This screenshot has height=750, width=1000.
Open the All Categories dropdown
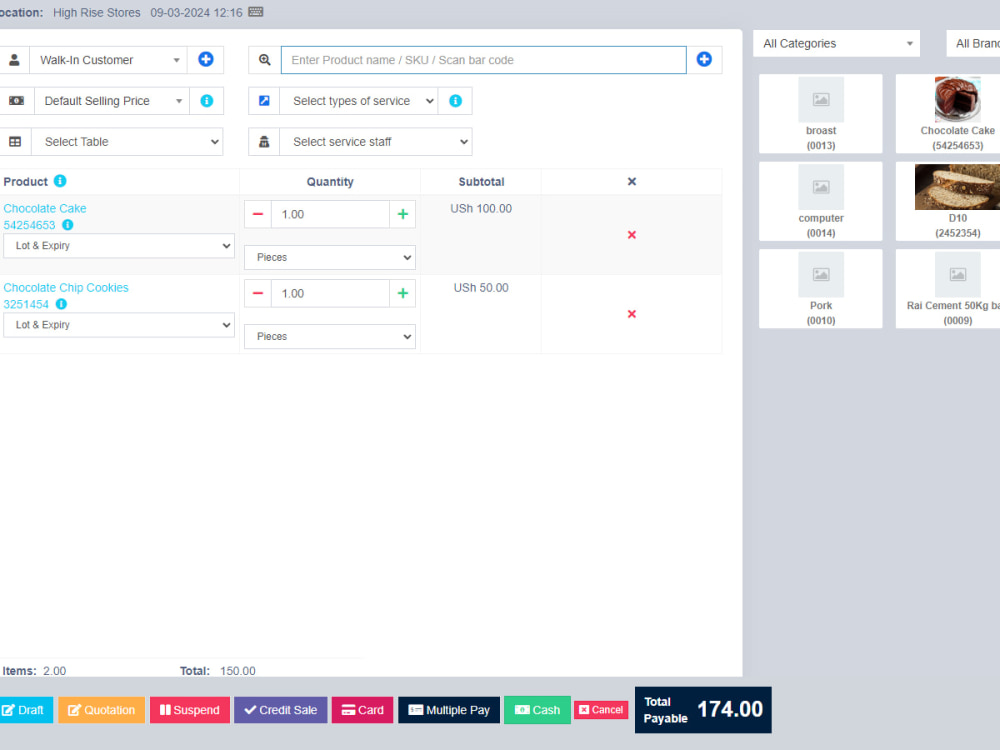tap(836, 43)
